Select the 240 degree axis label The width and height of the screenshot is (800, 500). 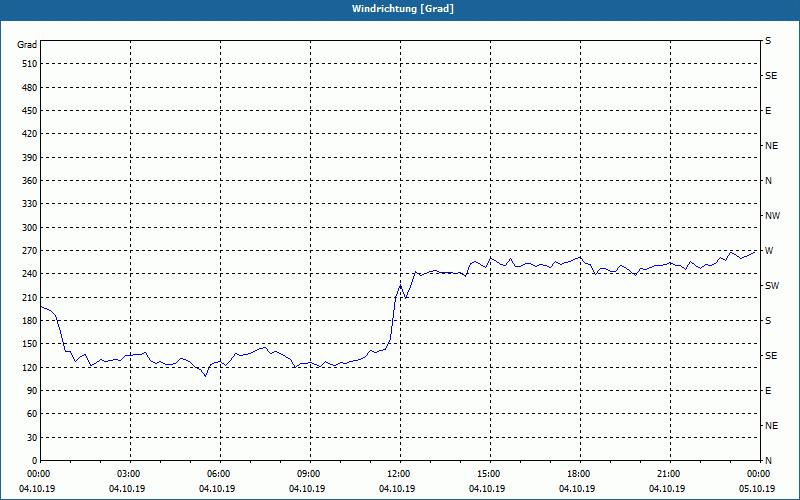[30, 274]
